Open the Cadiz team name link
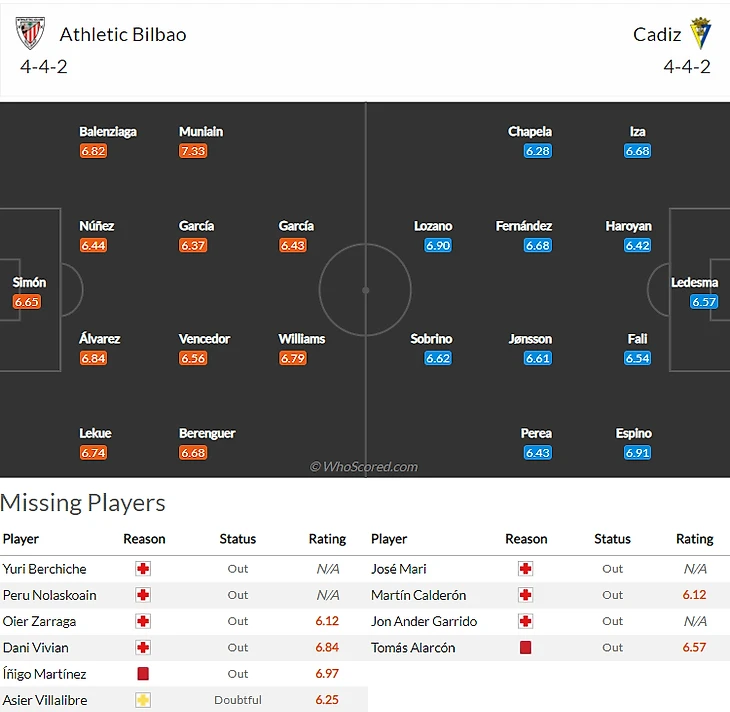The width and height of the screenshot is (730, 712). pyautogui.click(x=657, y=34)
